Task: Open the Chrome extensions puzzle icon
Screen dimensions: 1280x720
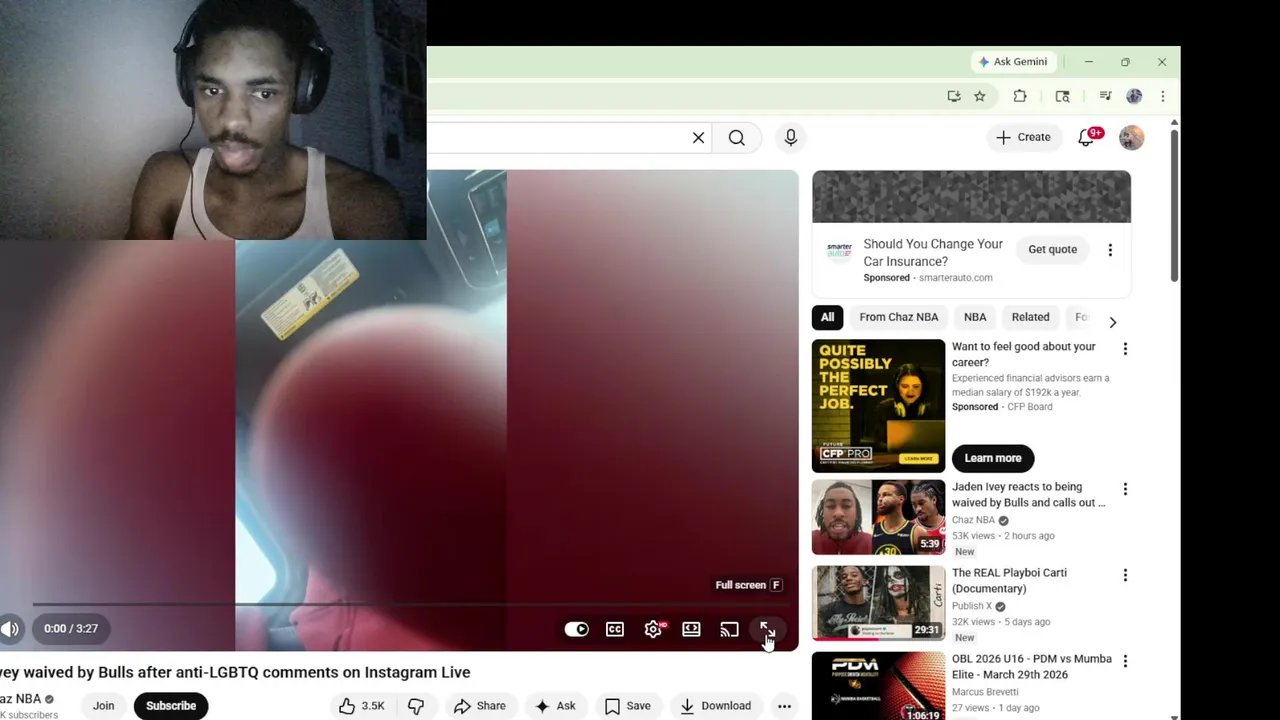Action: [1020, 96]
